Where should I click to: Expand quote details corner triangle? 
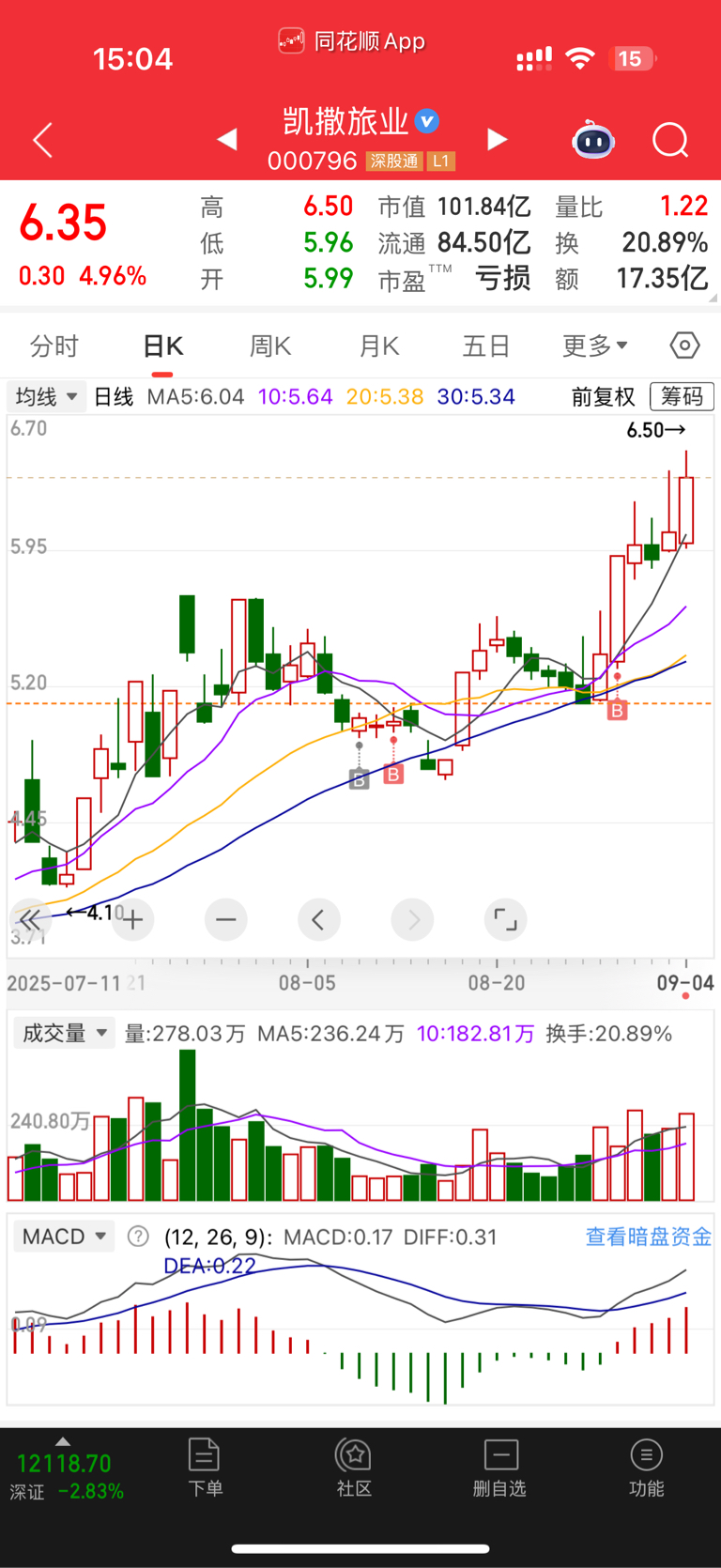713,298
